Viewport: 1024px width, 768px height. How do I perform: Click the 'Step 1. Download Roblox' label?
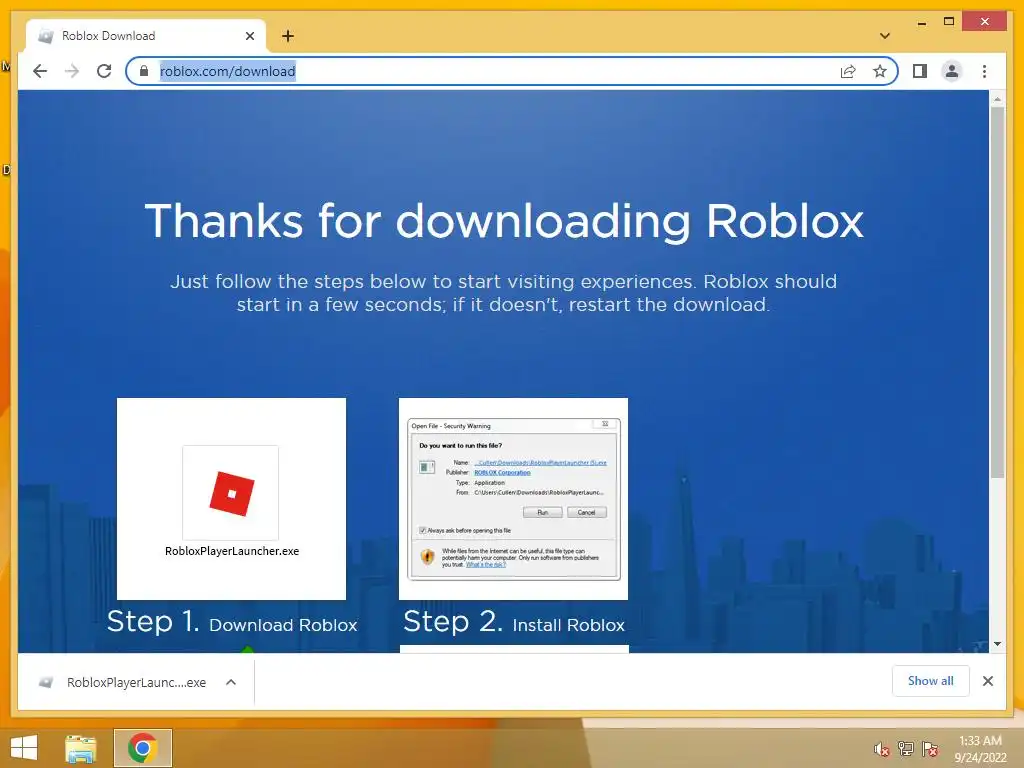(x=232, y=622)
